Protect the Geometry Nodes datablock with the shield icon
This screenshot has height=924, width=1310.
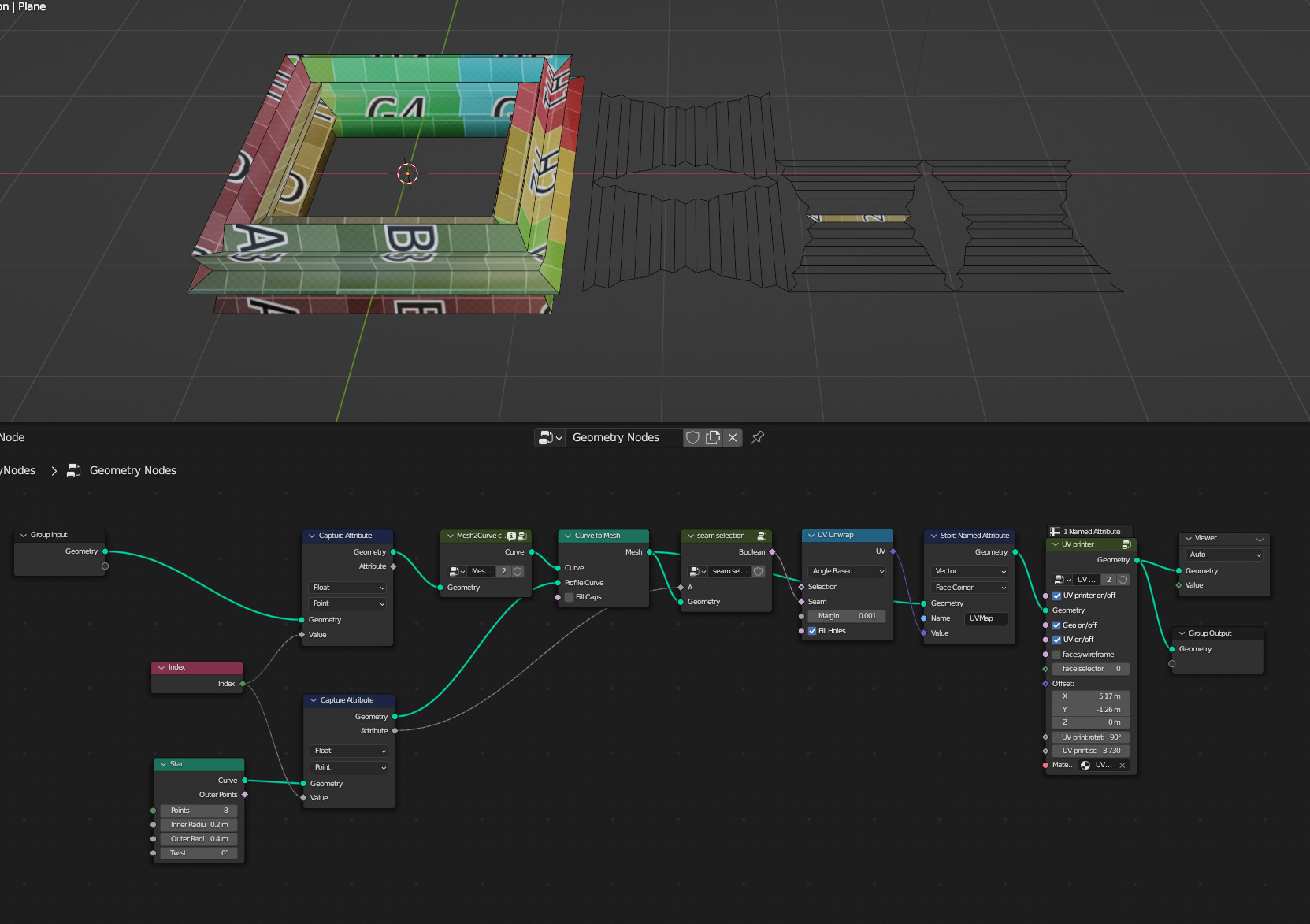[x=692, y=437]
